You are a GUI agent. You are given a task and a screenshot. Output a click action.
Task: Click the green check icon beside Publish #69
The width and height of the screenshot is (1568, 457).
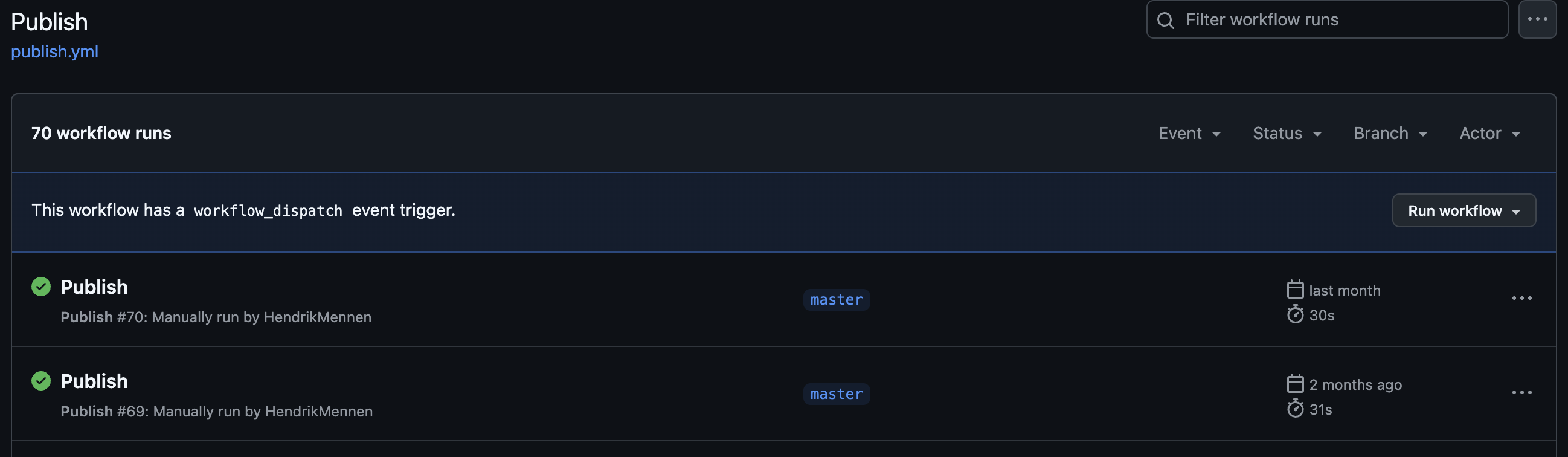click(40, 381)
